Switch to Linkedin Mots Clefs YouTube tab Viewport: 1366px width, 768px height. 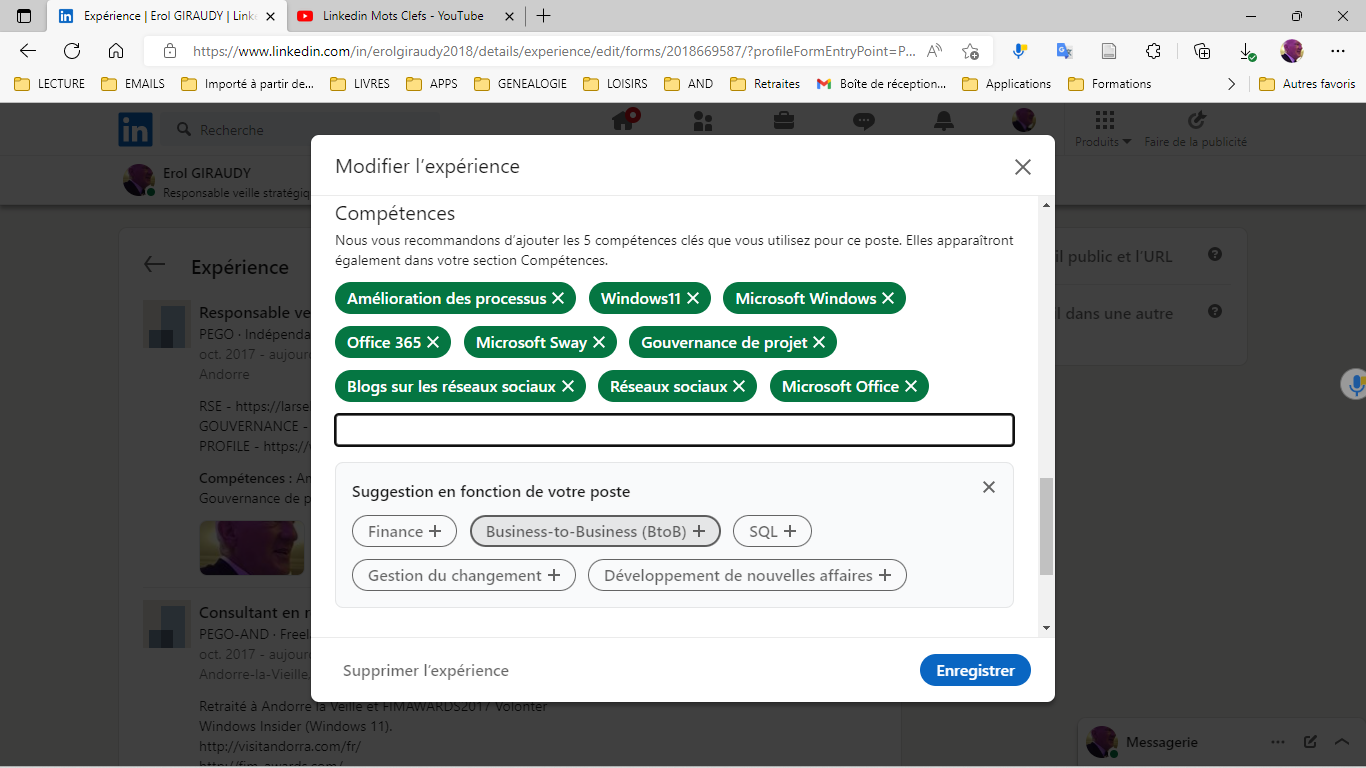pos(405,16)
